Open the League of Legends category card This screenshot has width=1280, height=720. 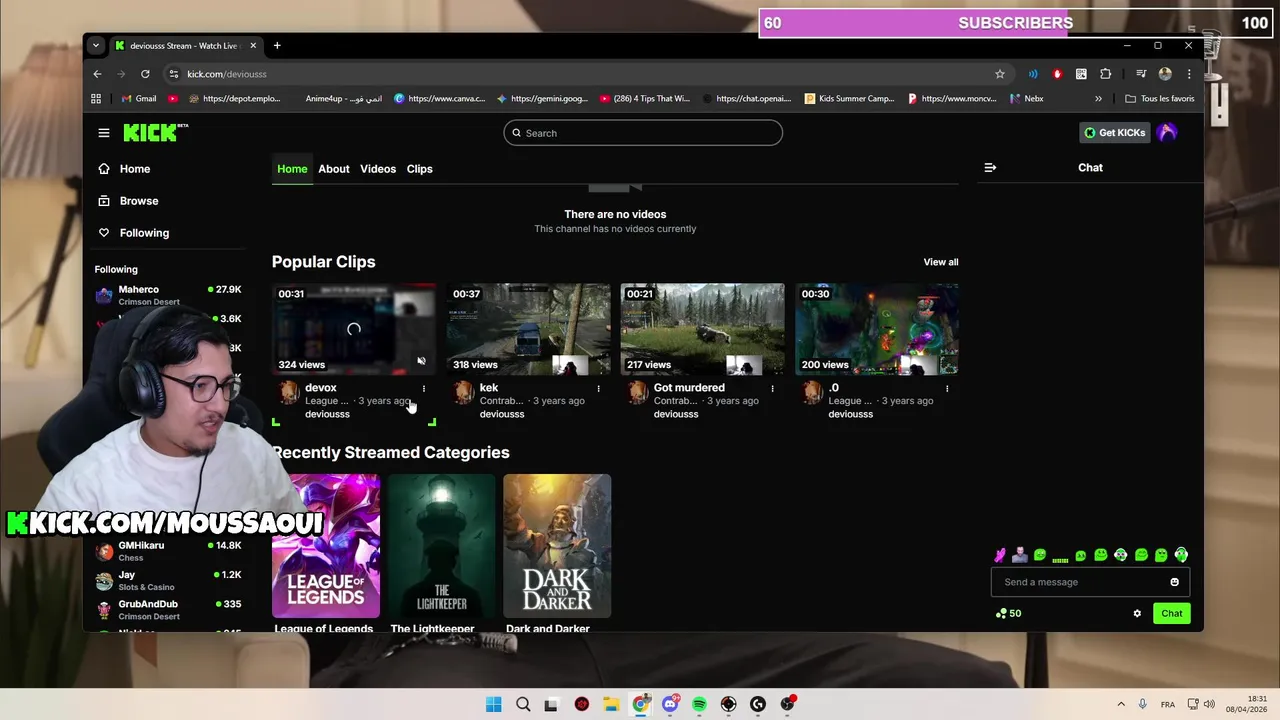point(326,546)
